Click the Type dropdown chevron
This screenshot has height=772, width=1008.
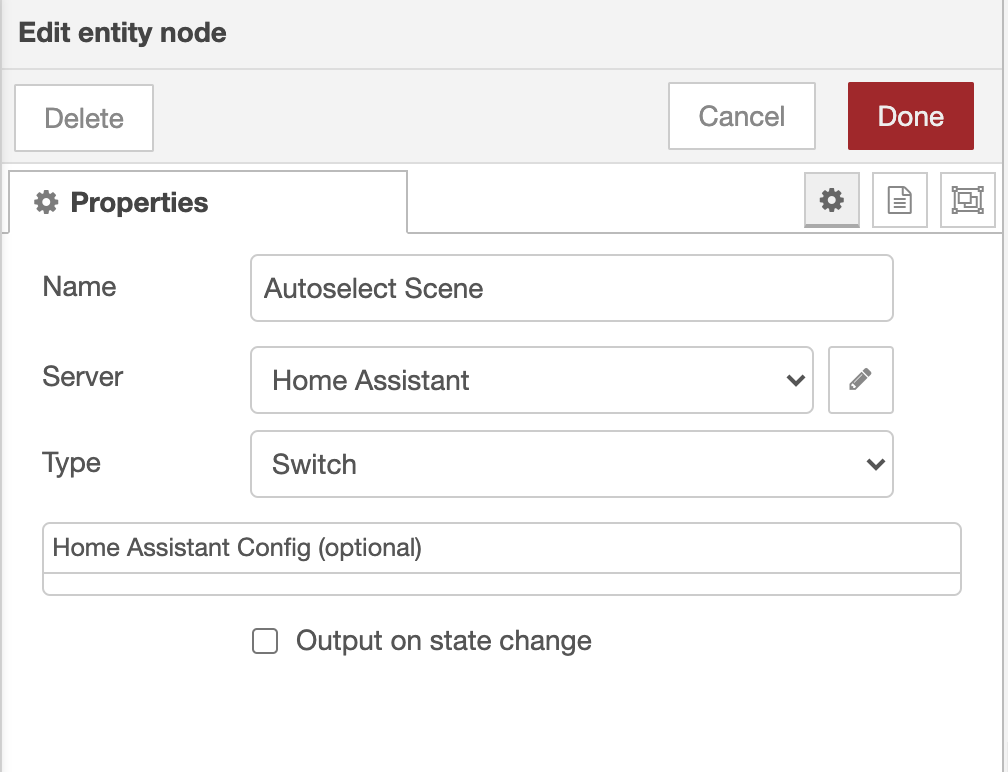(x=875, y=464)
